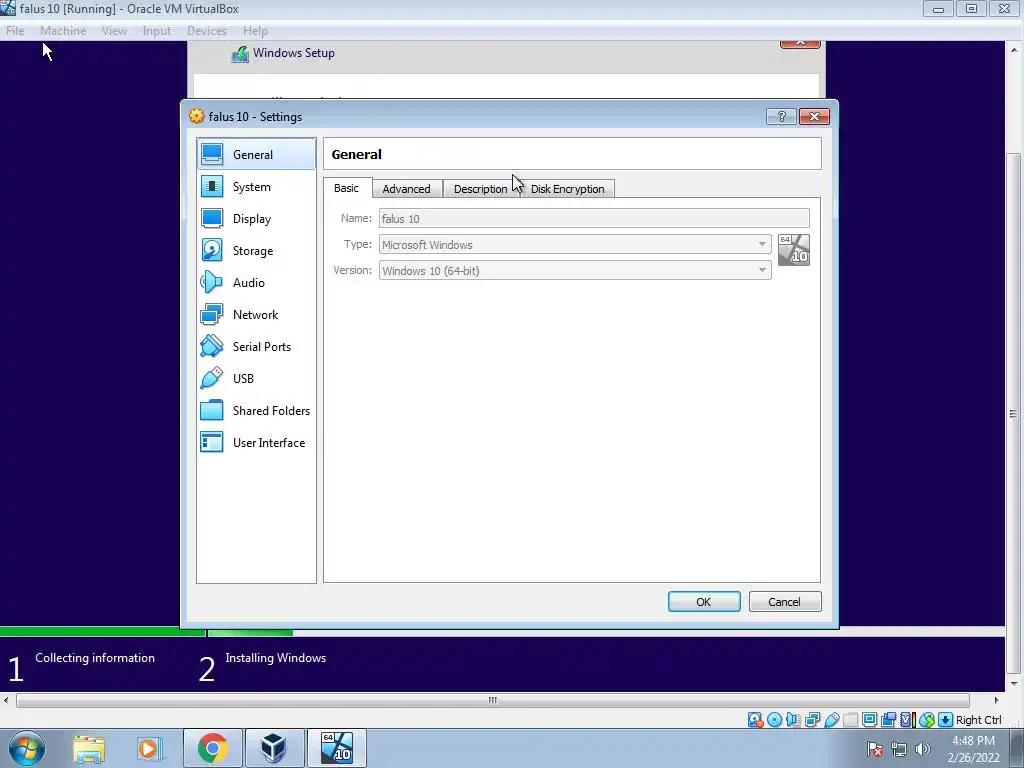Open the Audio settings category
The height and width of the screenshot is (768, 1024).
[256, 283]
